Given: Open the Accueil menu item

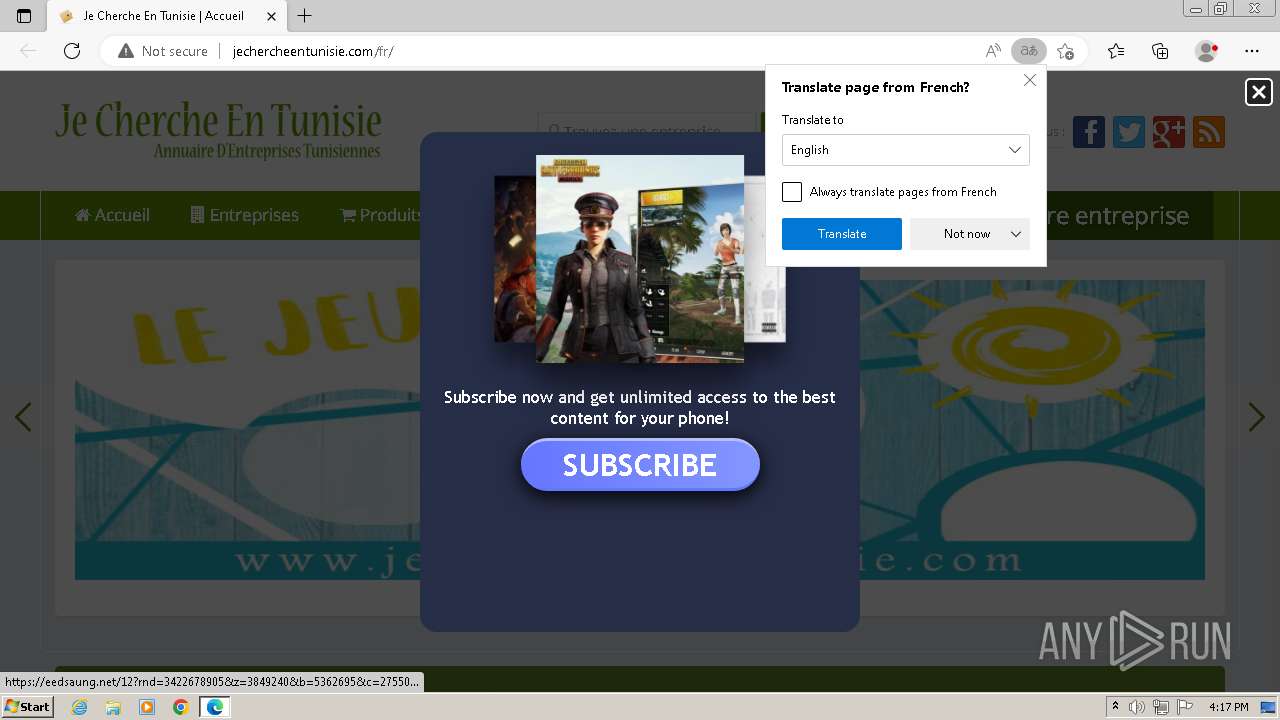Looking at the screenshot, I should pos(112,215).
